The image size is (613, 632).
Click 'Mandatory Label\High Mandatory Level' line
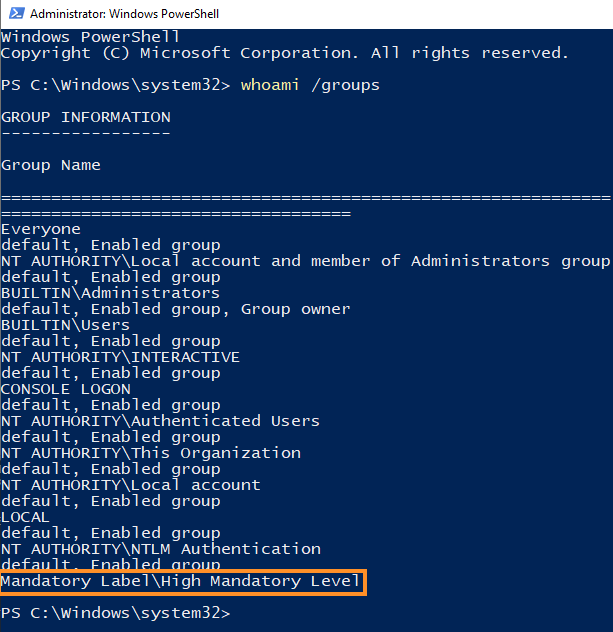click(x=180, y=581)
